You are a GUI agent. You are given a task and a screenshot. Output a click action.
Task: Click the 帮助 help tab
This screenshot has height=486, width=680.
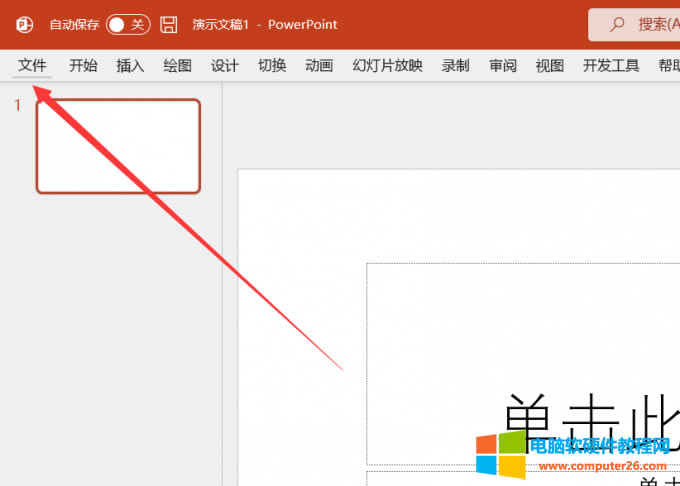pyautogui.click(x=668, y=66)
